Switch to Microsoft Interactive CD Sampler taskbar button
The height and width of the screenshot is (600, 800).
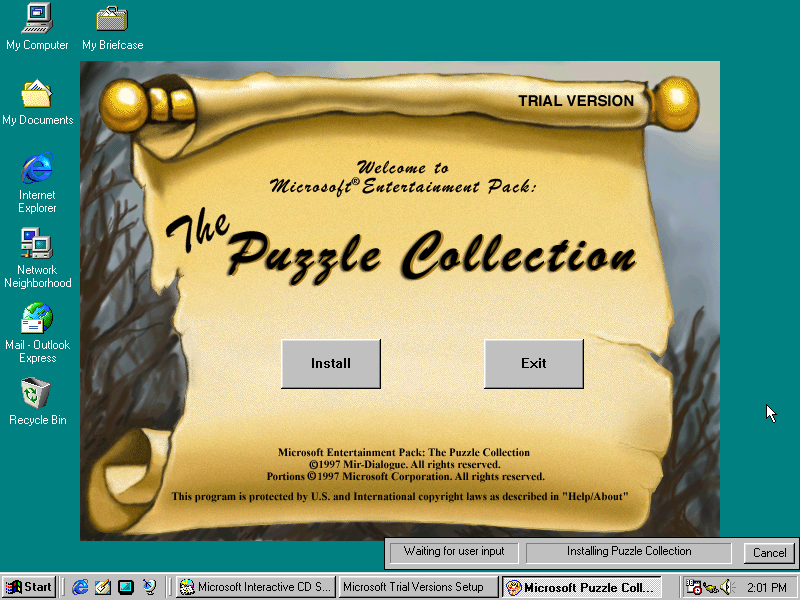[257, 587]
